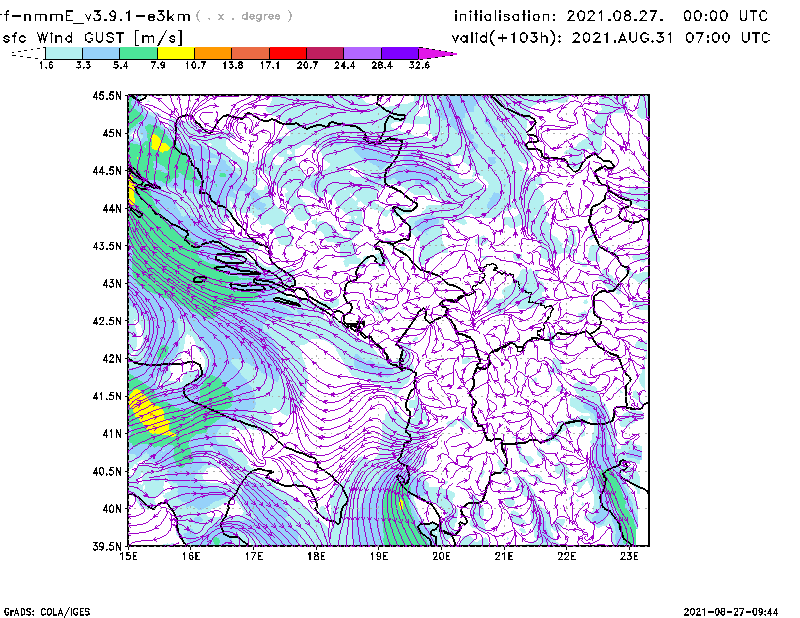Click the '32.6' colorbar value
This screenshot has width=800, height=618.
click(x=419, y=65)
